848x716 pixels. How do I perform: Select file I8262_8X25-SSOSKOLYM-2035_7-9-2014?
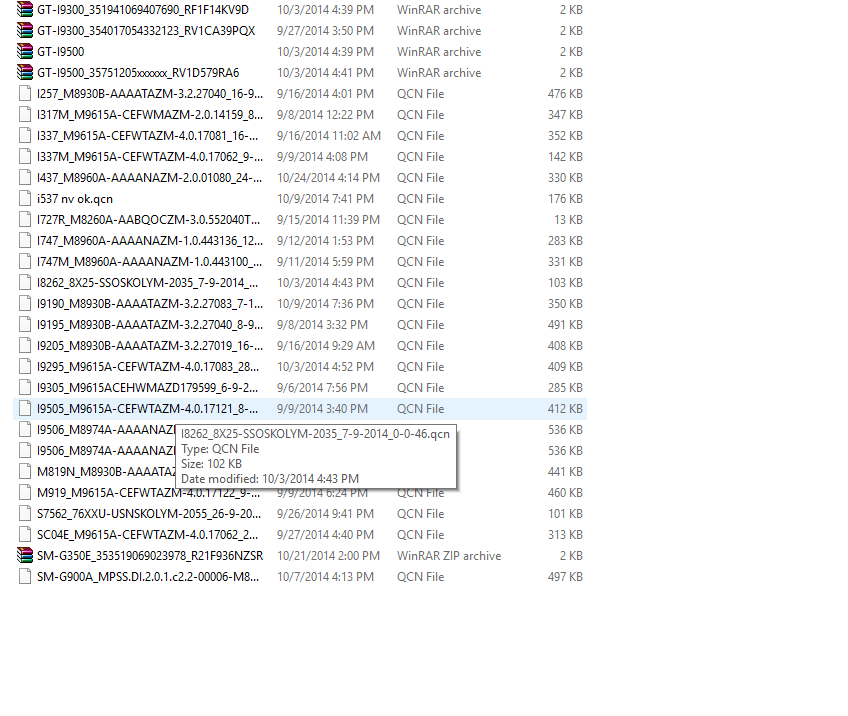148,283
